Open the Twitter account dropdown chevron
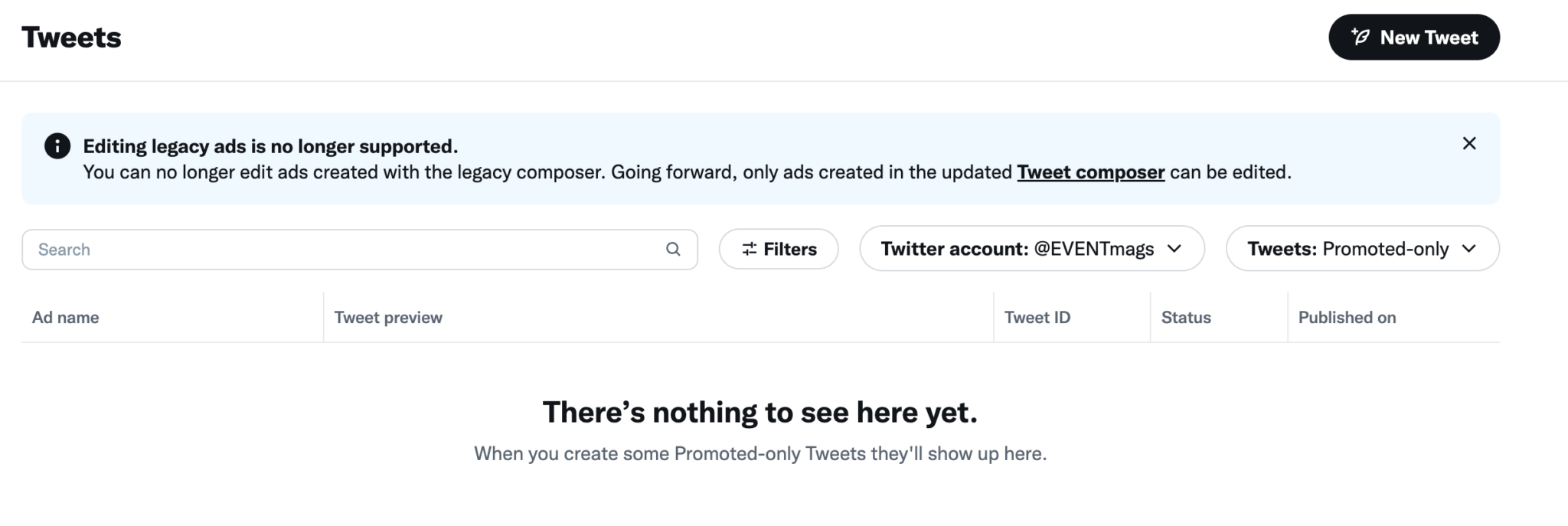 [1175, 249]
